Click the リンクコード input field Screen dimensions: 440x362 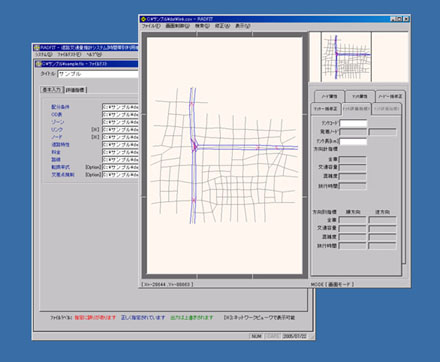click(x=353, y=123)
